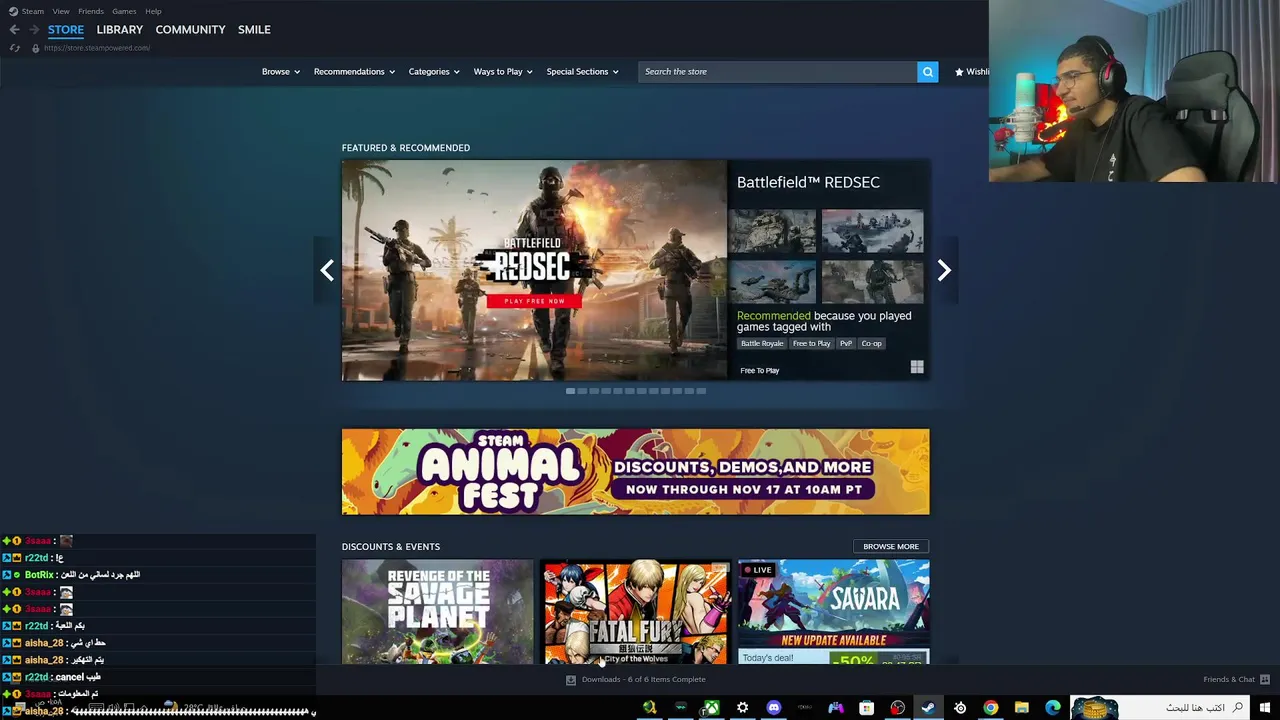View the bottom-right Battlefield REDSEC screenshot thumbnail

coord(872,282)
